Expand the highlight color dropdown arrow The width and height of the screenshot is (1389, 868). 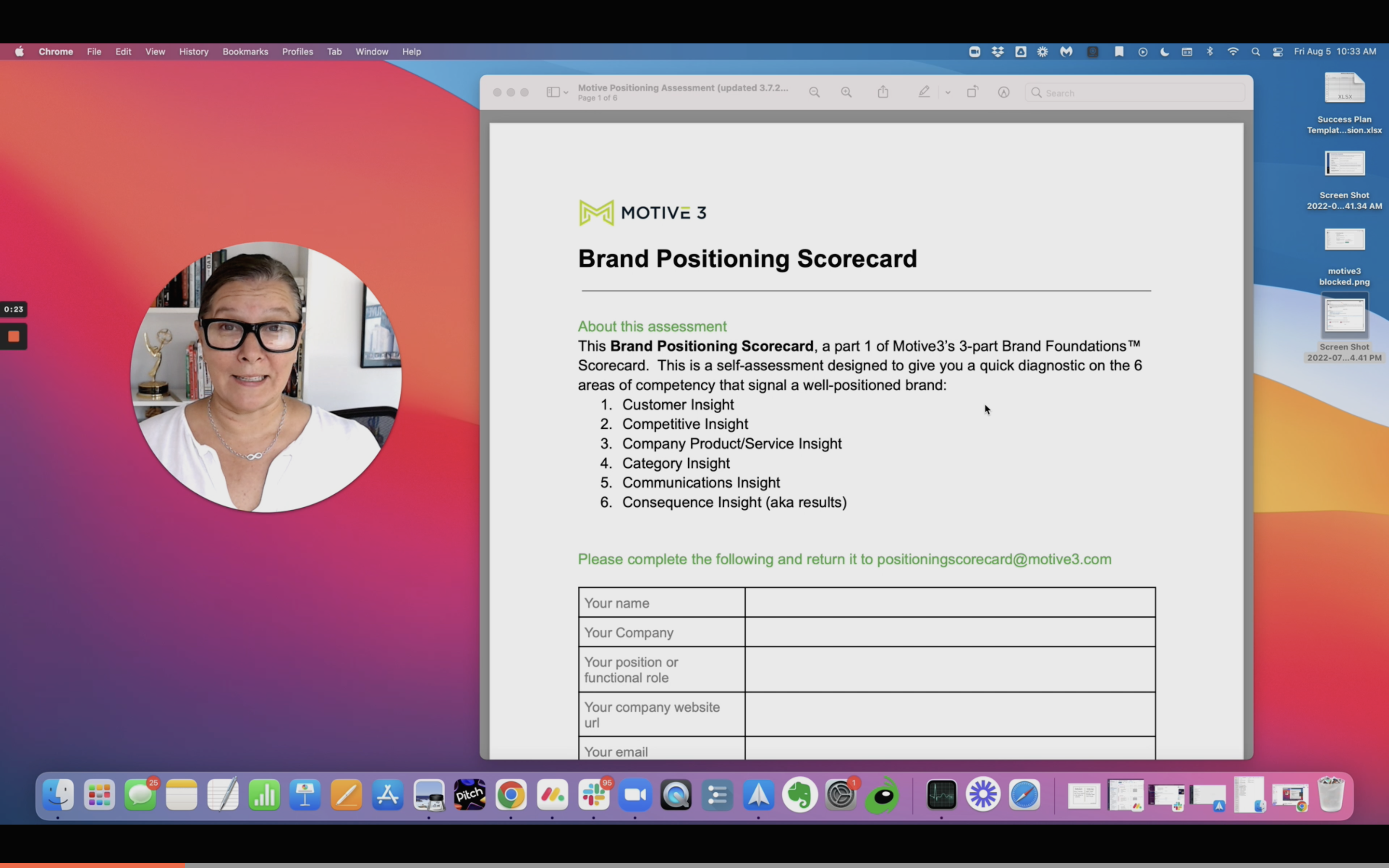[x=948, y=93]
